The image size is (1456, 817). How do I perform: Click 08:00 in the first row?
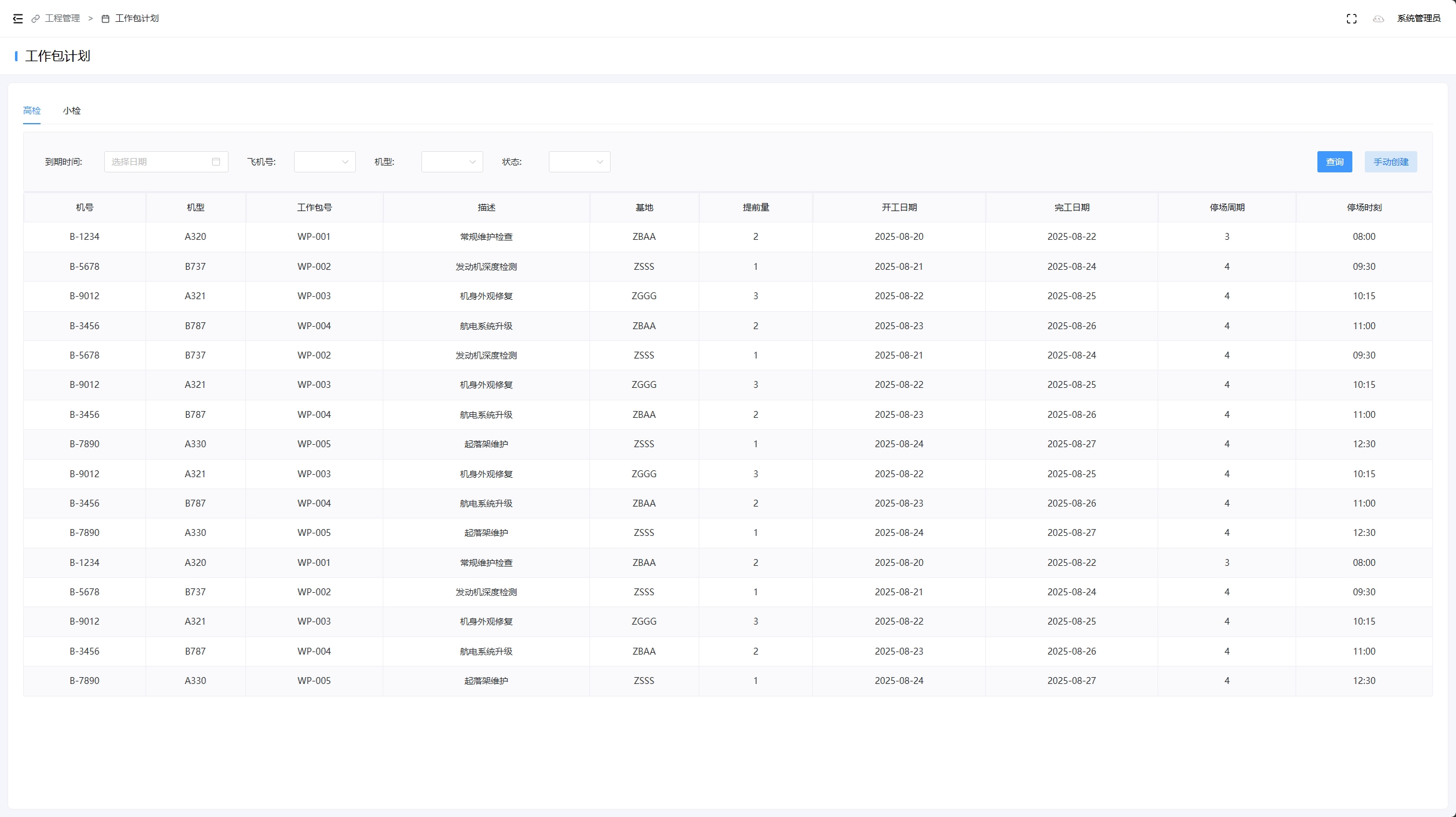(1364, 237)
